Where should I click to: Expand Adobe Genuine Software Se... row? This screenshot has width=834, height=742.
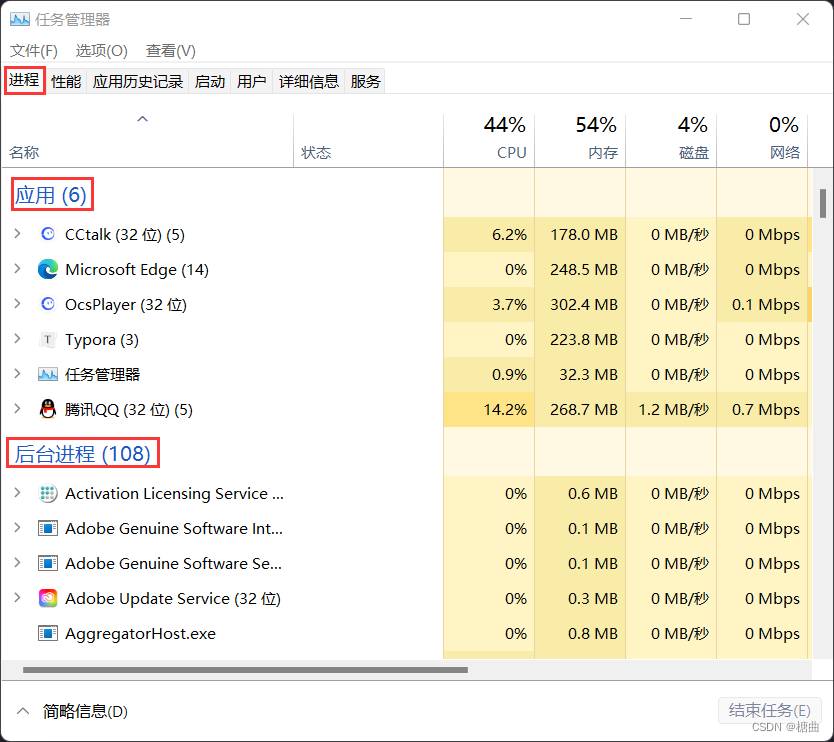[x=18, y=563]
